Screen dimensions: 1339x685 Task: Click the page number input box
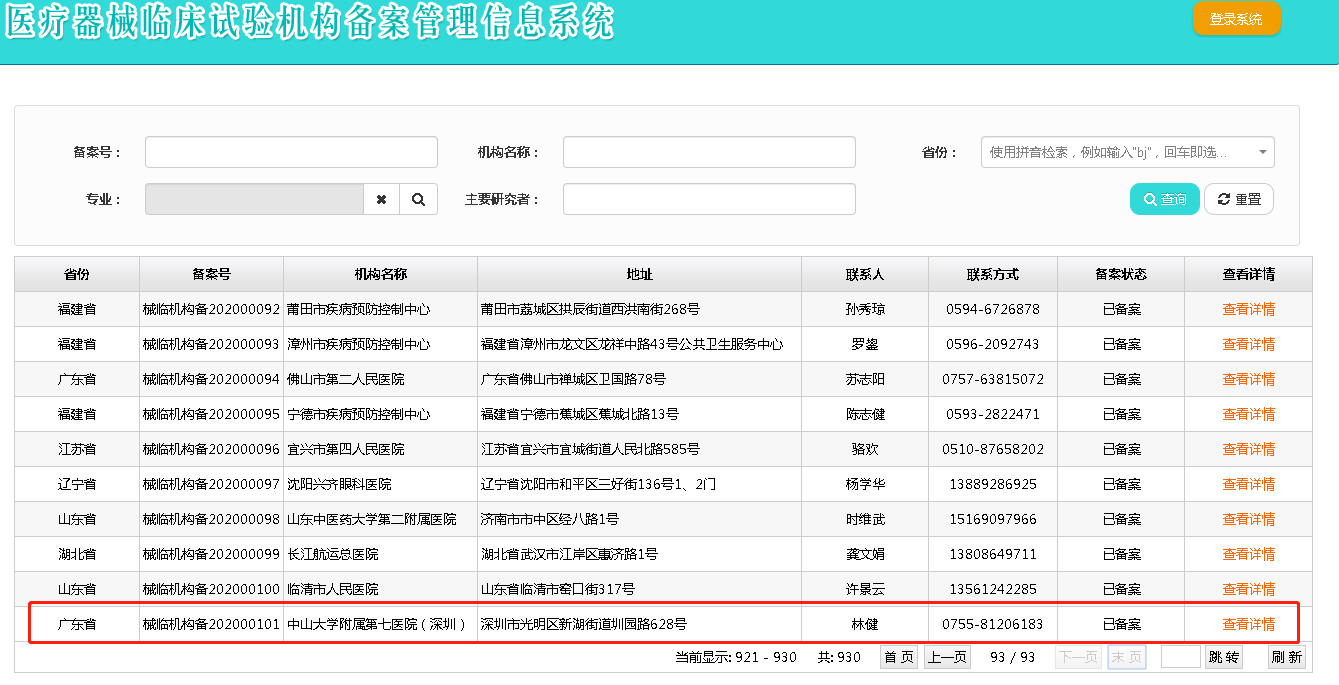pyautogui.click(x=1180, y=657)
